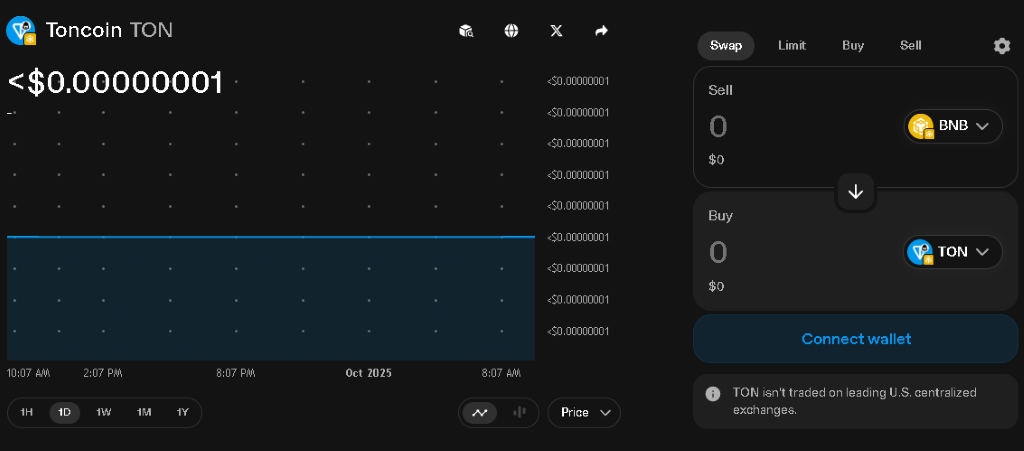Select the 1W time range
This screenshot has width=1024, height=451.
pyautogui.click(x=104, y=412)
